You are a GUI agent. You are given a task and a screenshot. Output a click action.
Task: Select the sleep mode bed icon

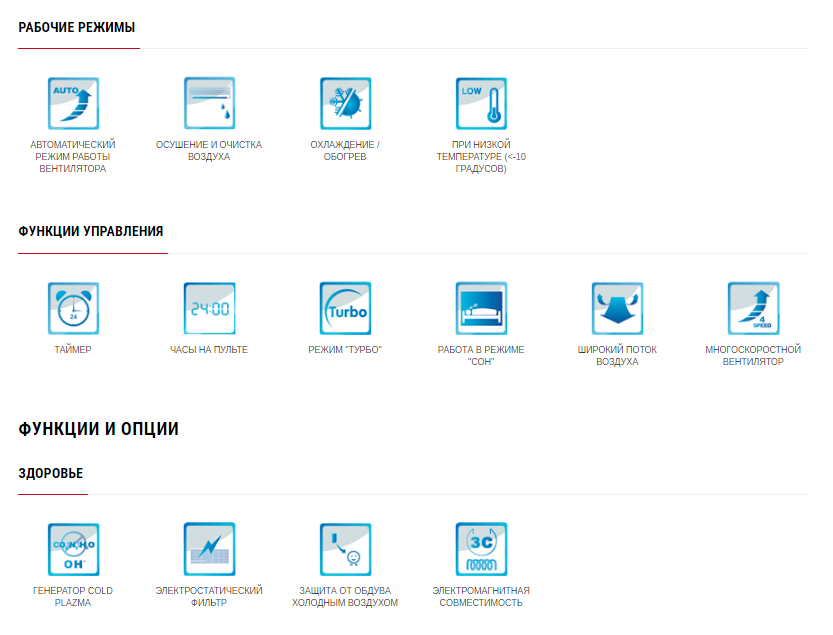pyautogui.click(x=481, y=308)
